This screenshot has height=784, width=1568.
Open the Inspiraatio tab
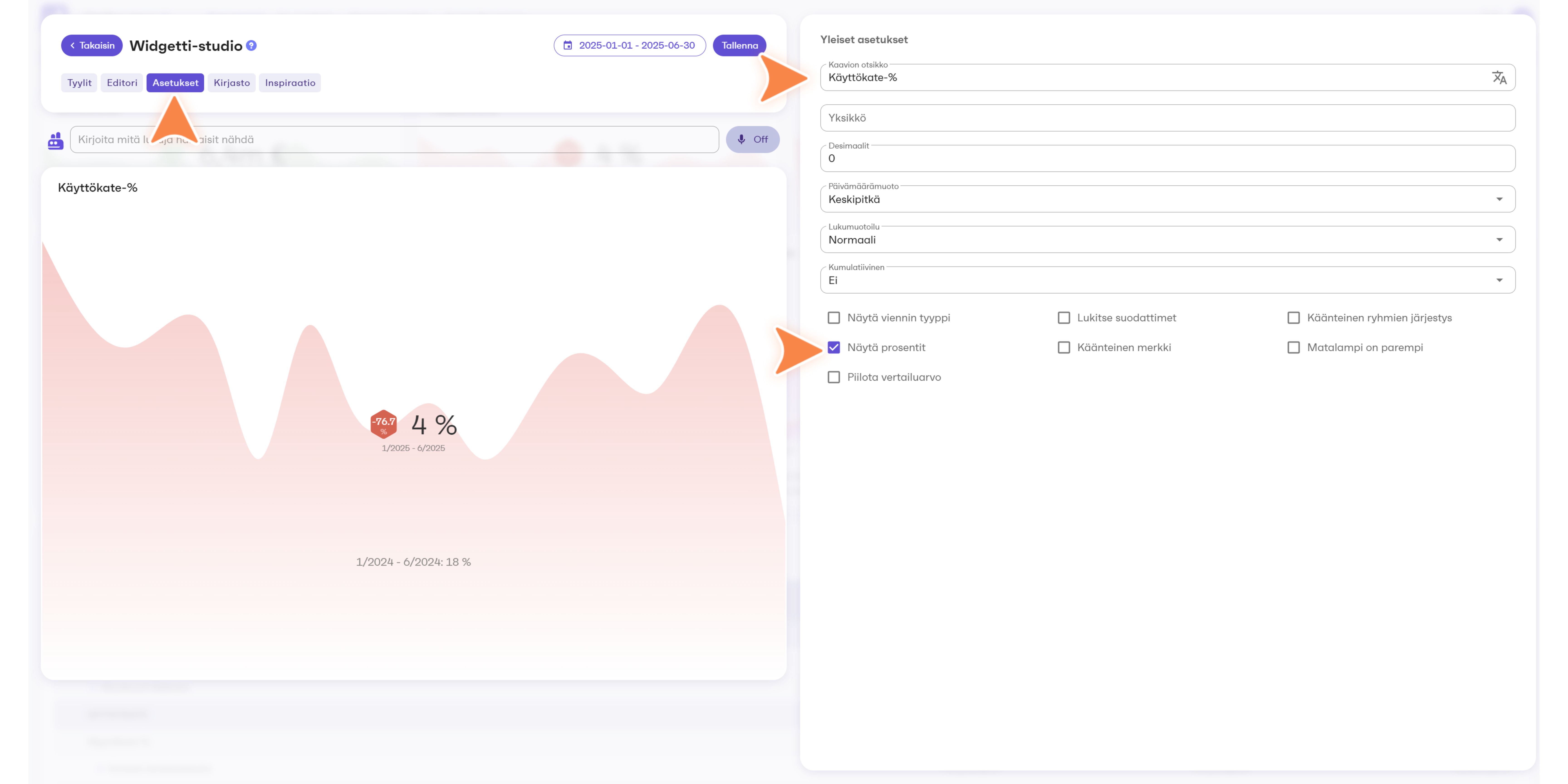tap(290, 83)
